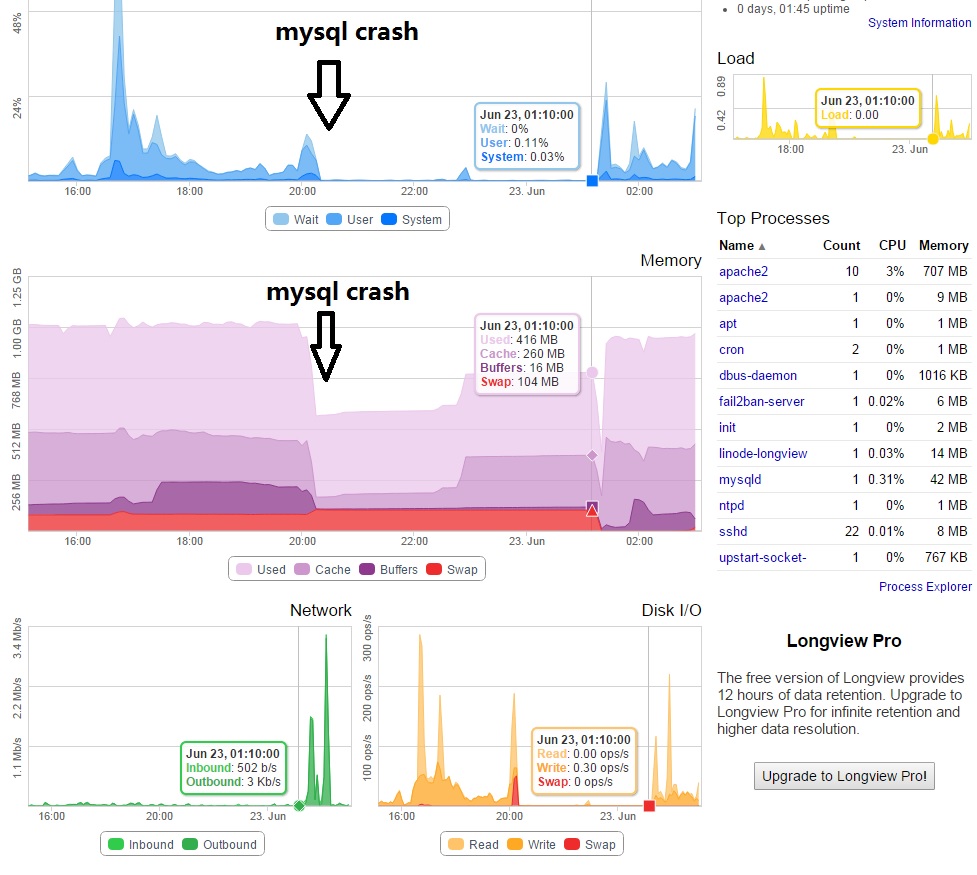Click the diamond Cache marker on Memory chart
The image size is (977, 875).
[x=592, y=456]
